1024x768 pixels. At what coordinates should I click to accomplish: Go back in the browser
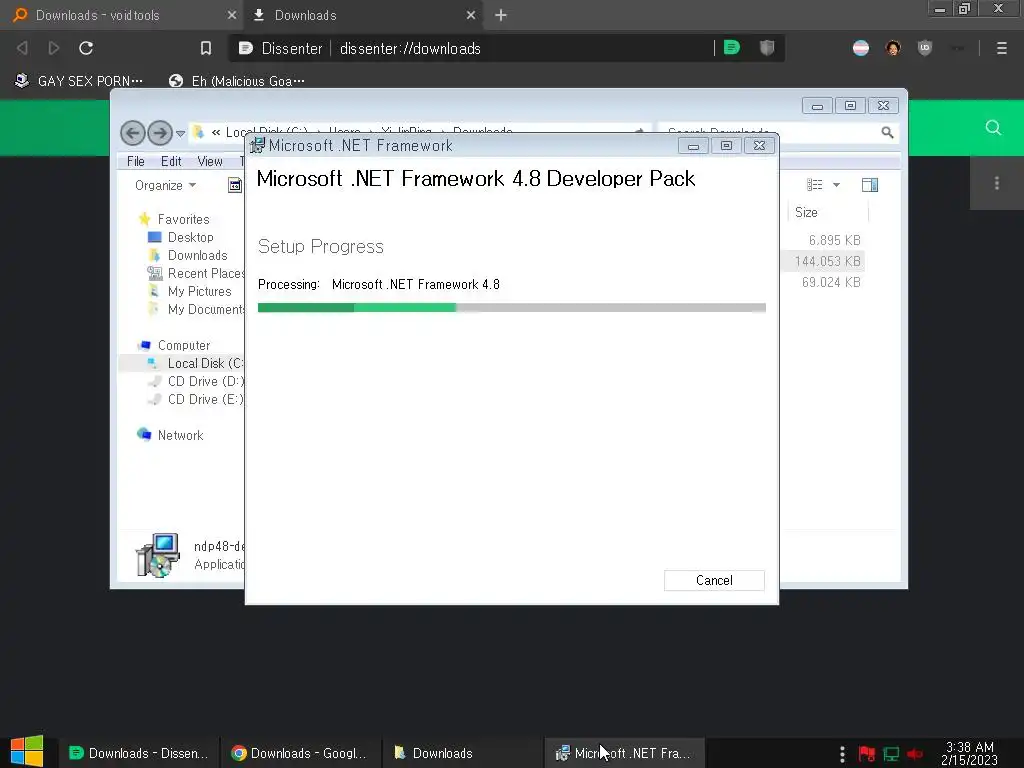[22, 48]
